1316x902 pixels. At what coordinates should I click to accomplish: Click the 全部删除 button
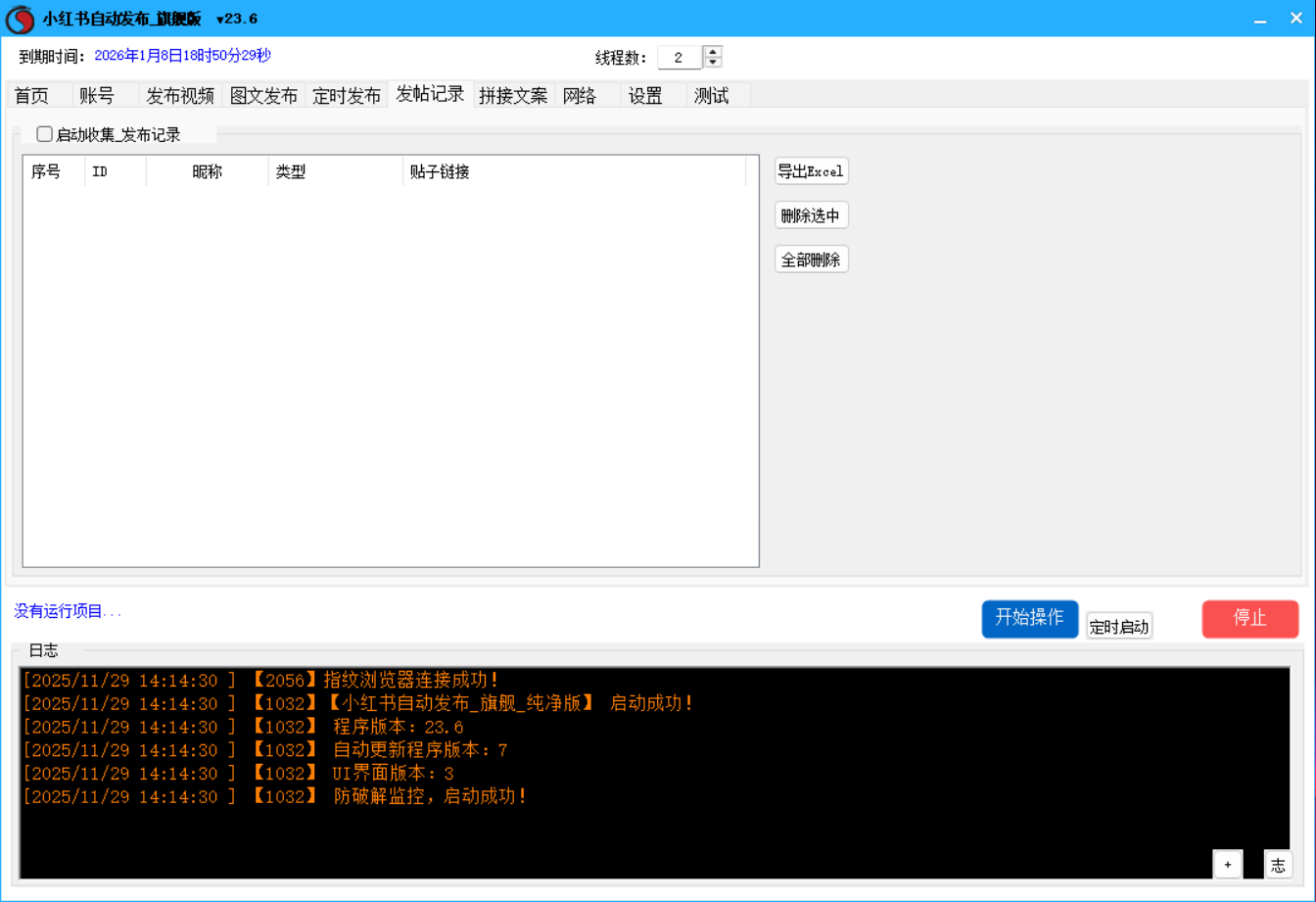coord(811,260)
